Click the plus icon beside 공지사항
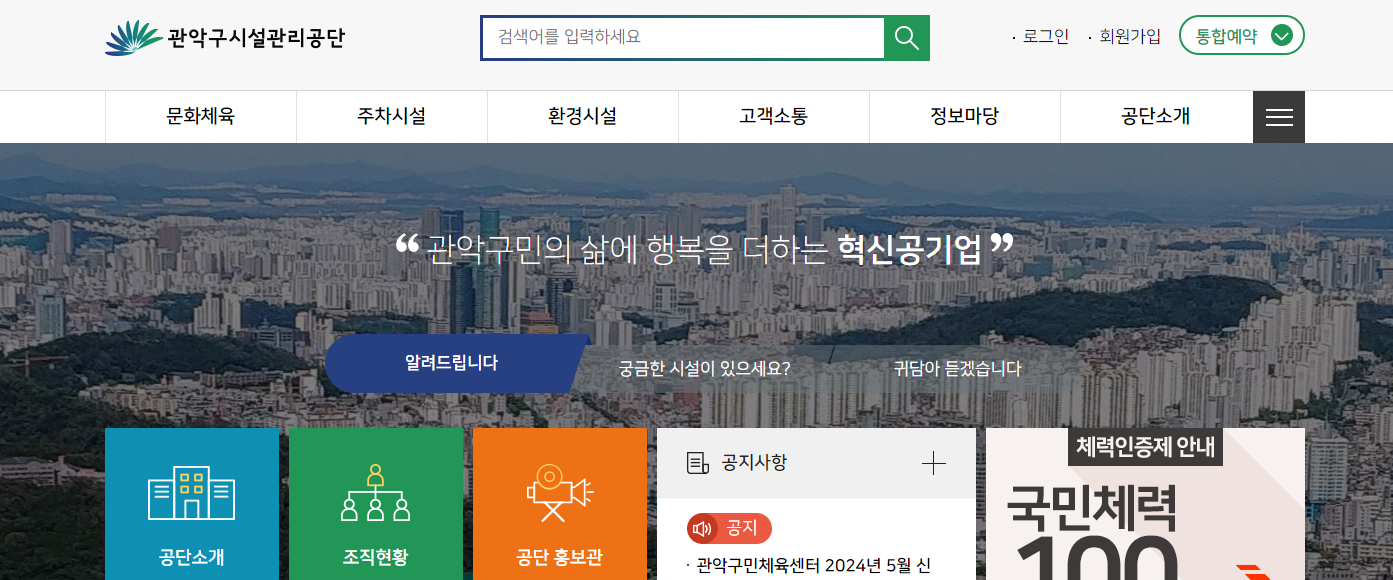The image size is (1393, 580). click(933, 463)
